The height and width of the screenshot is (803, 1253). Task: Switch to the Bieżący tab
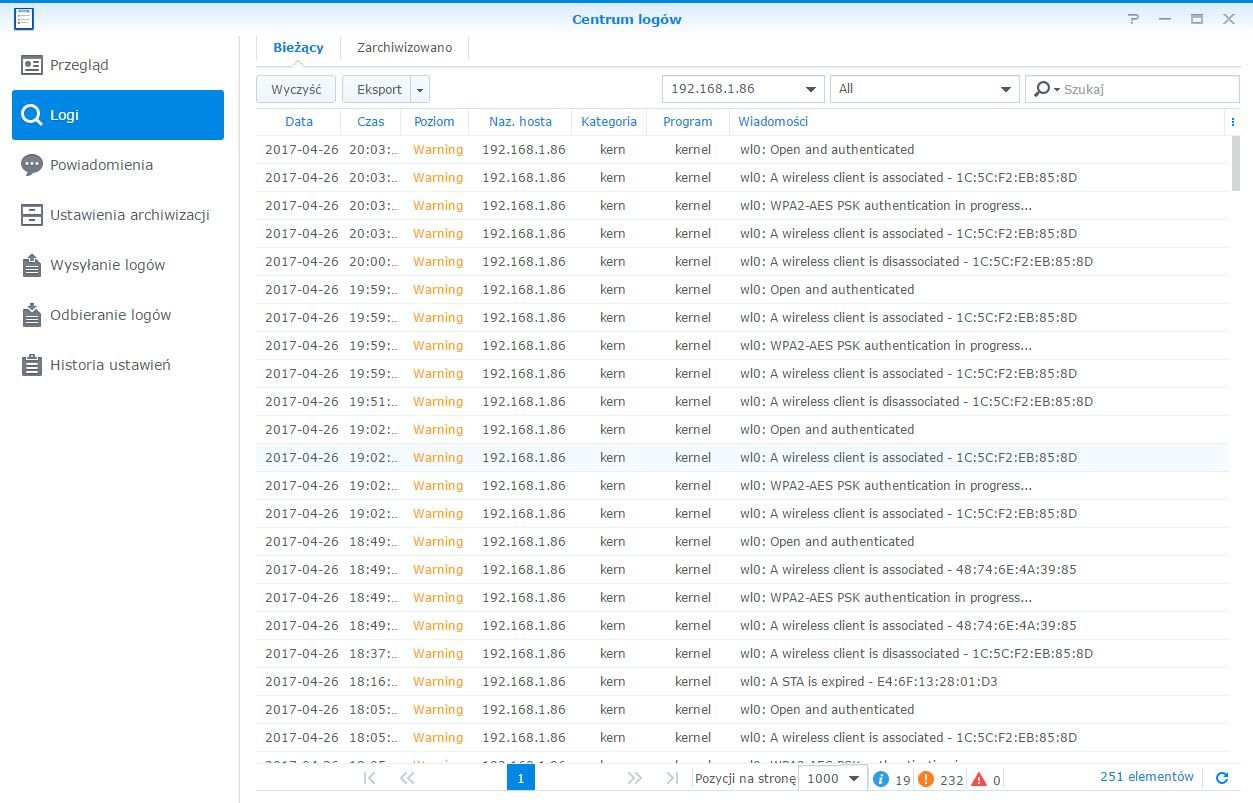(298, 47)
